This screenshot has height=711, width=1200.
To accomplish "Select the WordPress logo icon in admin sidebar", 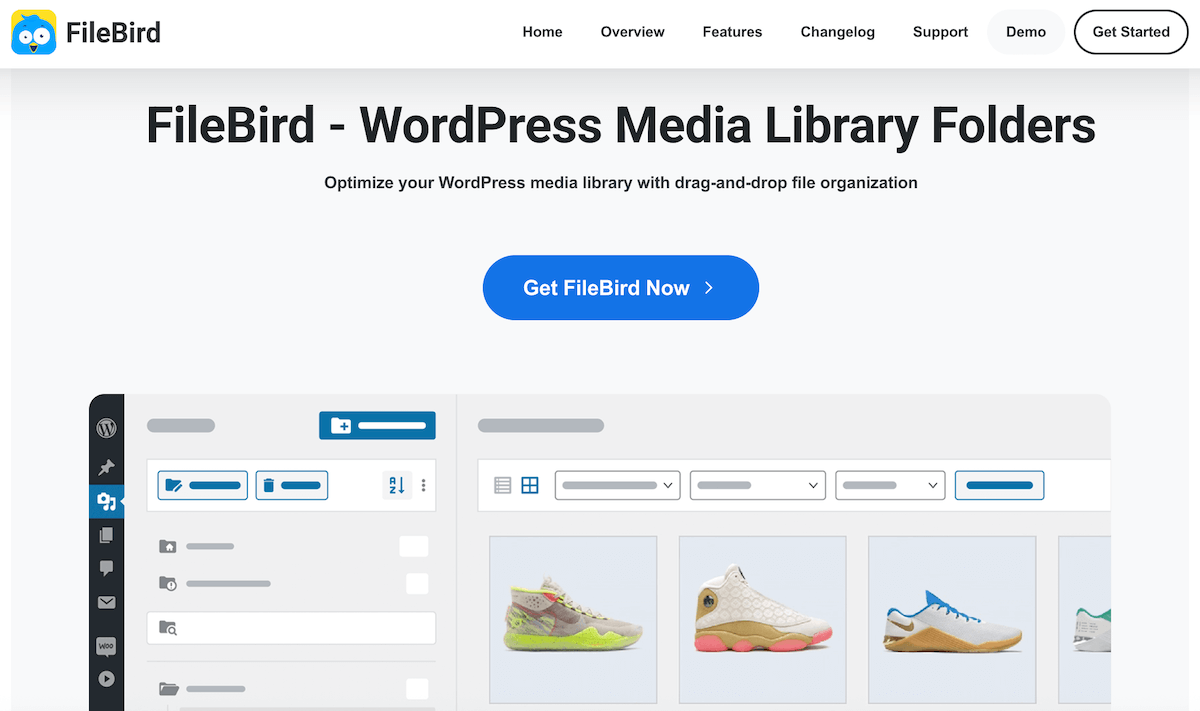I will coord(106,427).
